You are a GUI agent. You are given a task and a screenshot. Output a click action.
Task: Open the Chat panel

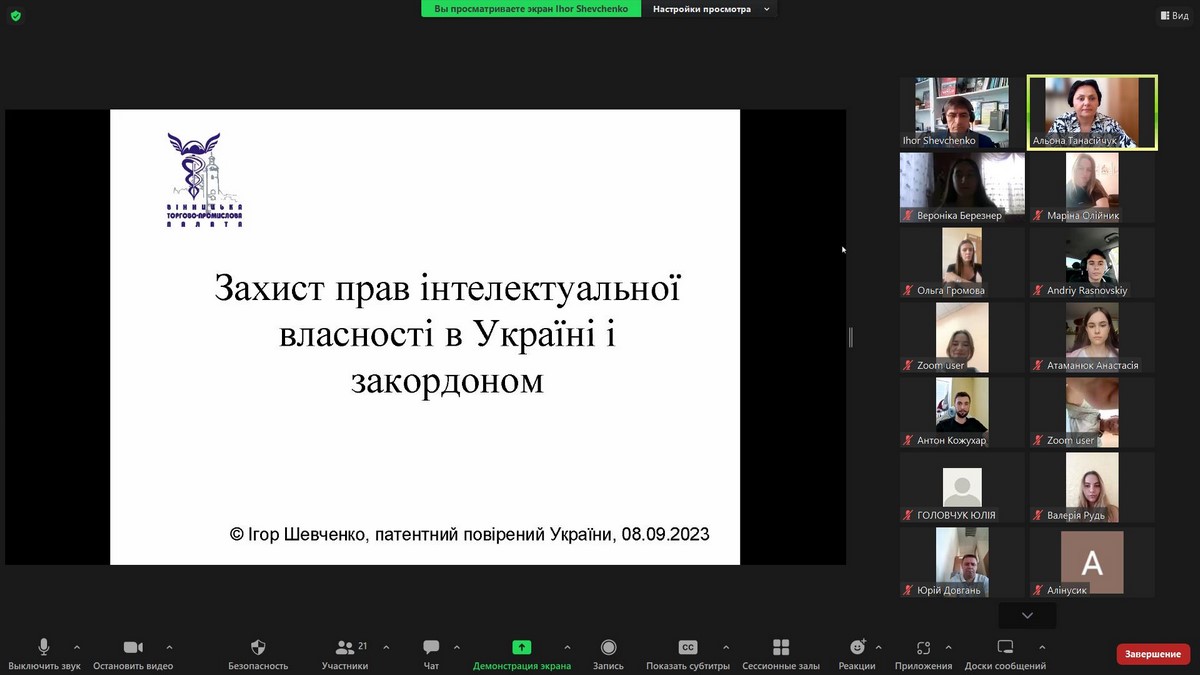coord(431,648)
